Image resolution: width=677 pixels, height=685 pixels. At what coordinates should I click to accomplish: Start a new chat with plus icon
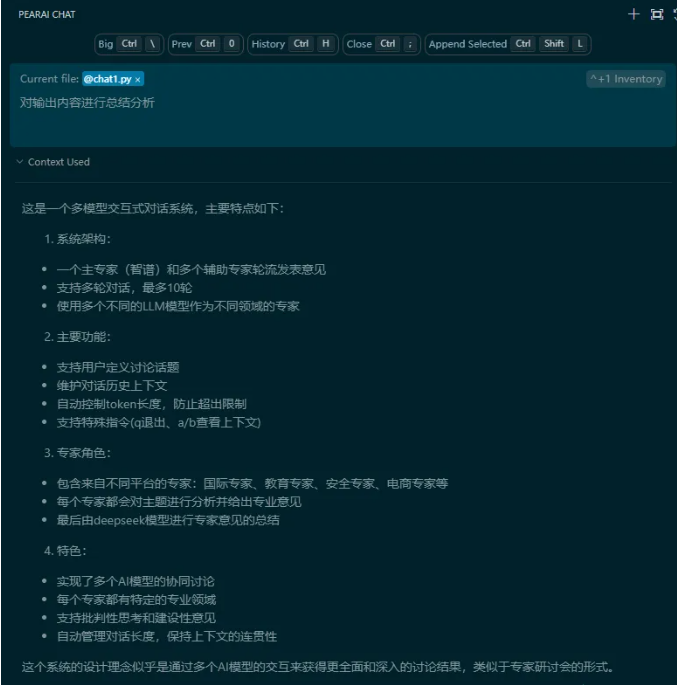click(x=632, y=14)
